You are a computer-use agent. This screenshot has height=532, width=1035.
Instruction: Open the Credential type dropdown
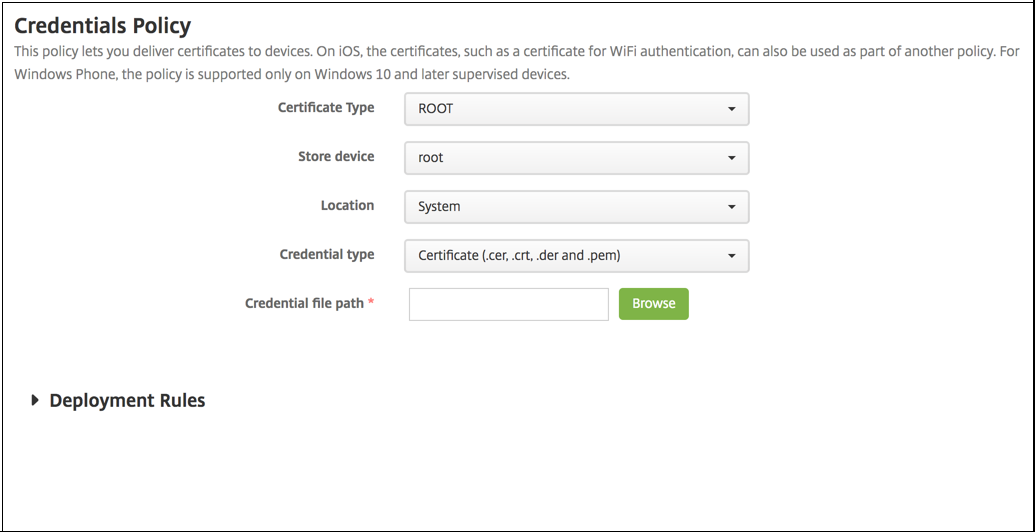576,256
